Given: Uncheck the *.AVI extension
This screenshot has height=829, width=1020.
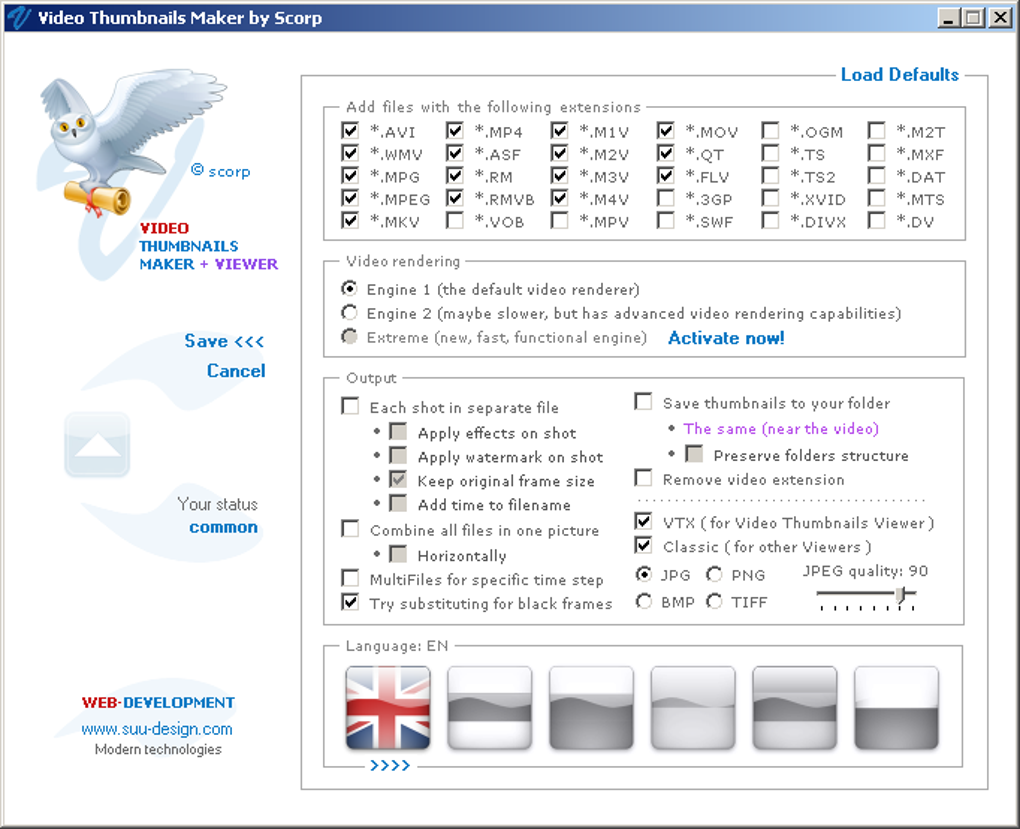Looking at the screenshot, I should pyautogui.click(x=350, y=131).
